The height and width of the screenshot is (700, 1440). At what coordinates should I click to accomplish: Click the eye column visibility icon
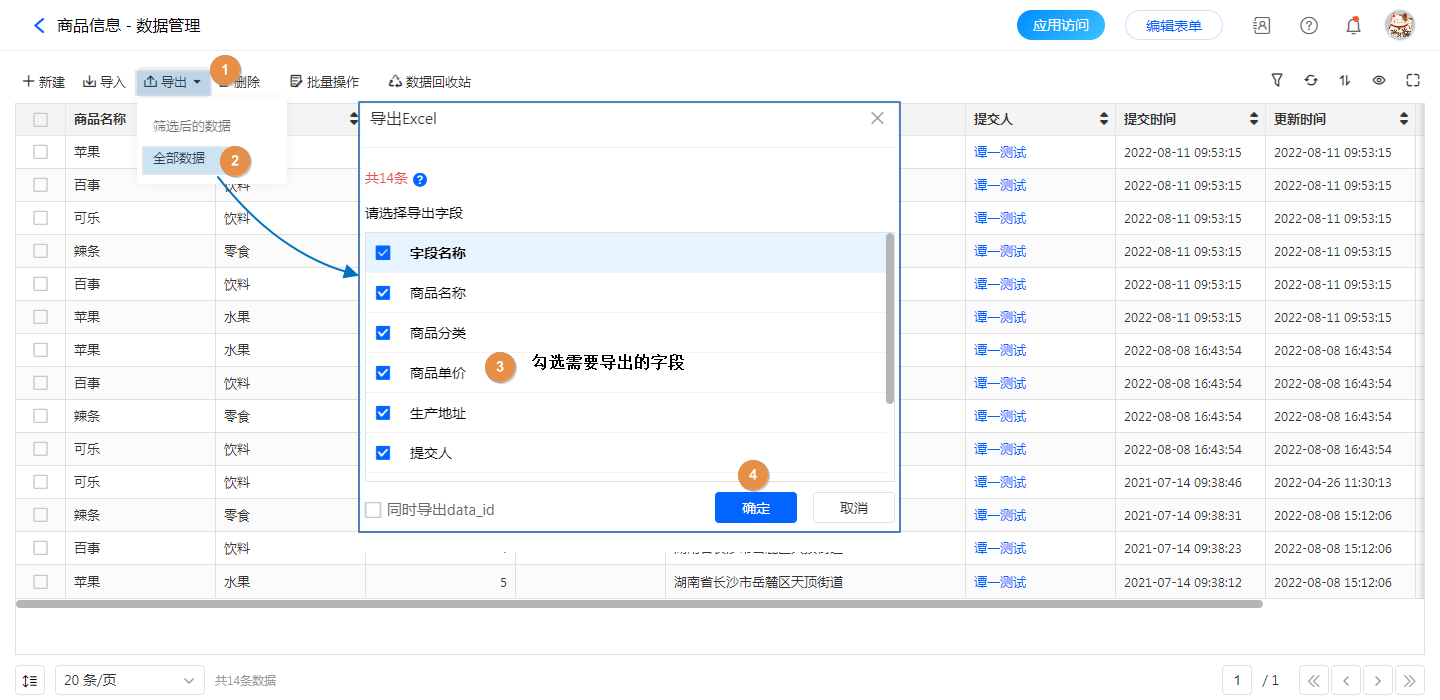pyautogui.click(x=1379, y=81)
